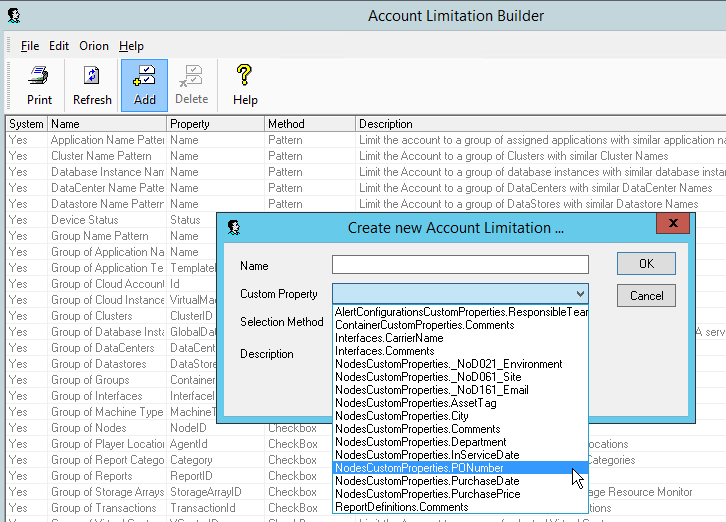
Task: Select the Group Name Pattern row
Action: click(x=111, y=236)
